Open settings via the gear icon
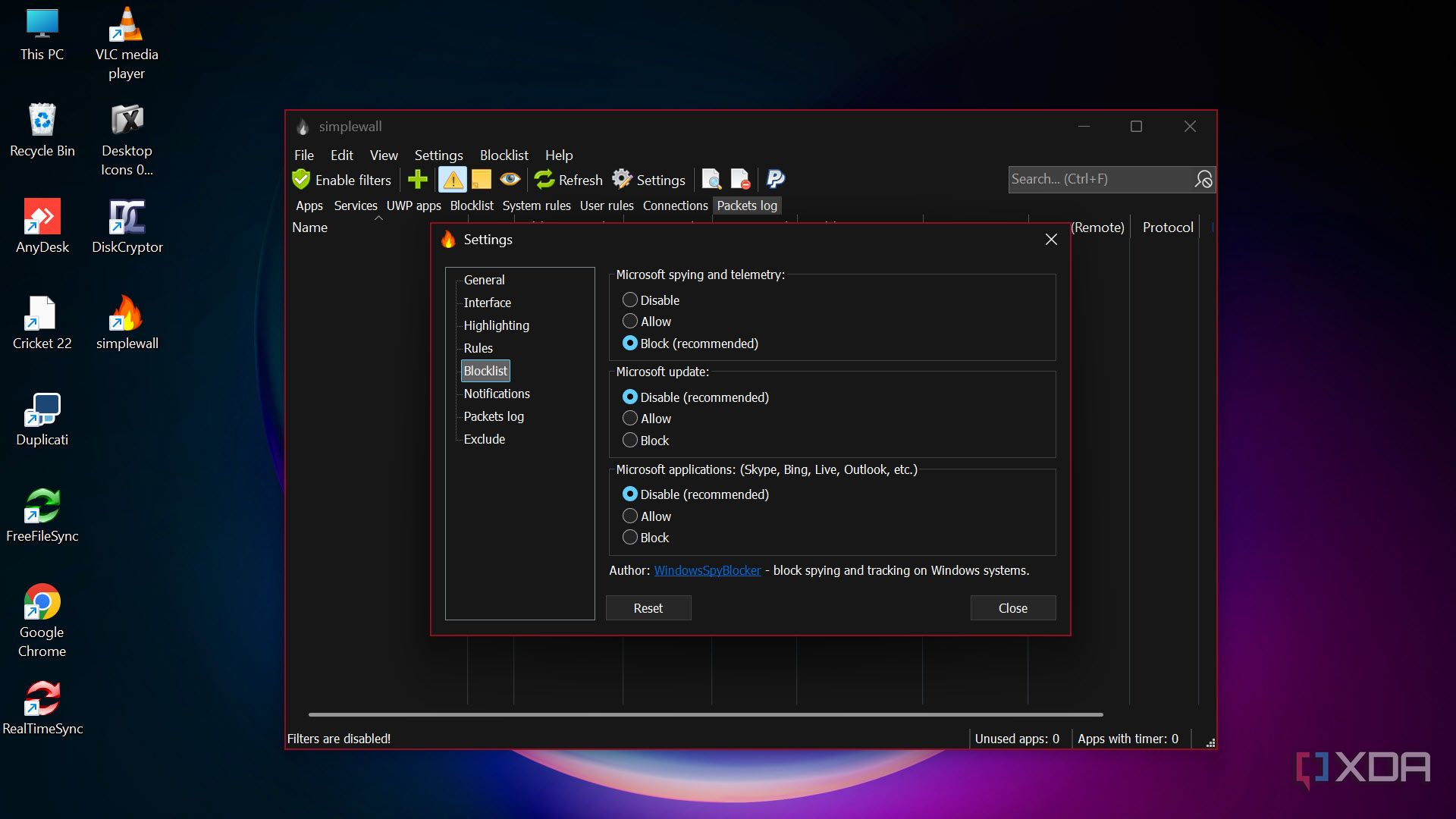The height and width of the screenshot is (819, 1456). (622, 180)
